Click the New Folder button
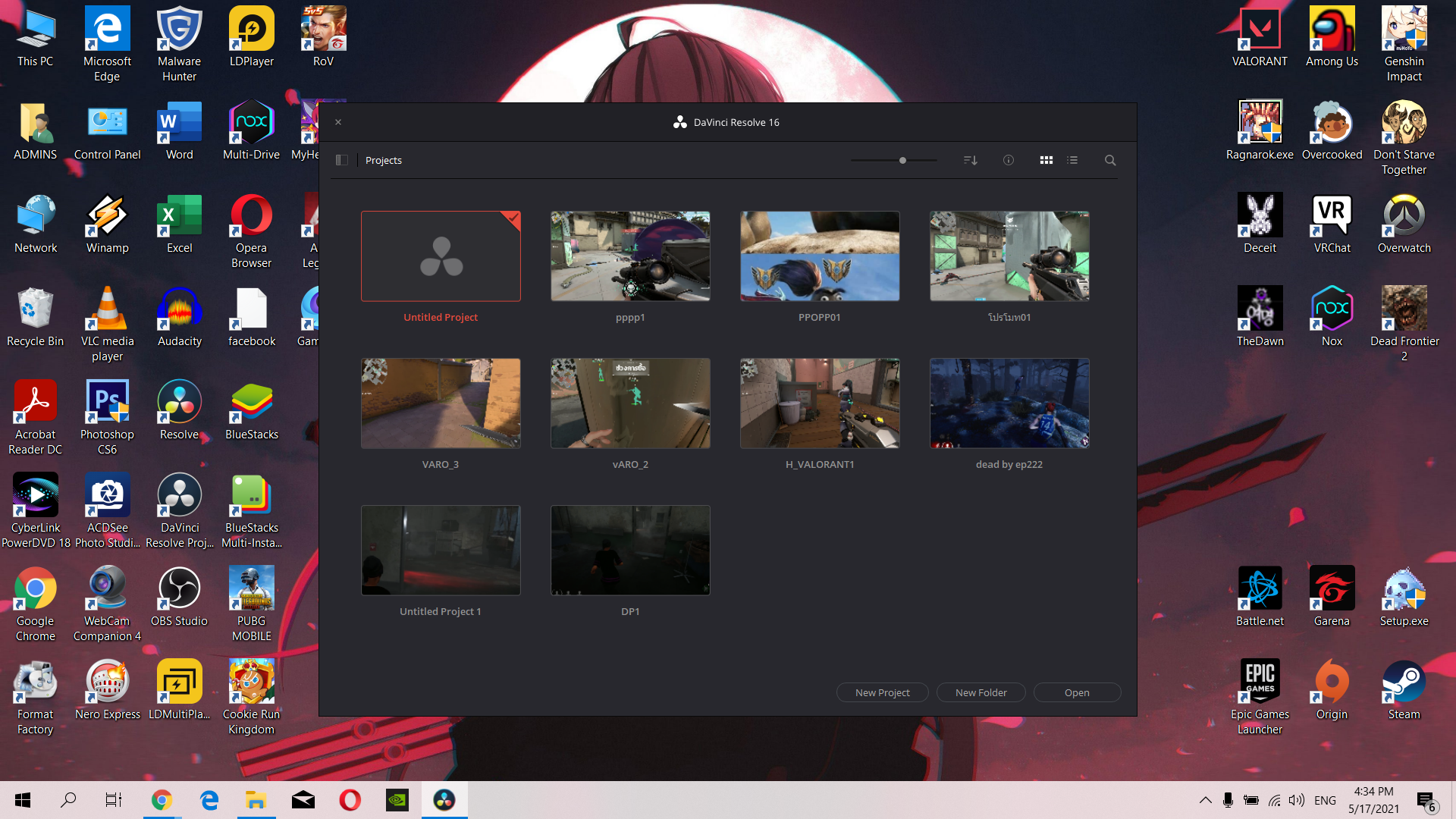This screenshot has width=1456, height=819. [981, 692]
